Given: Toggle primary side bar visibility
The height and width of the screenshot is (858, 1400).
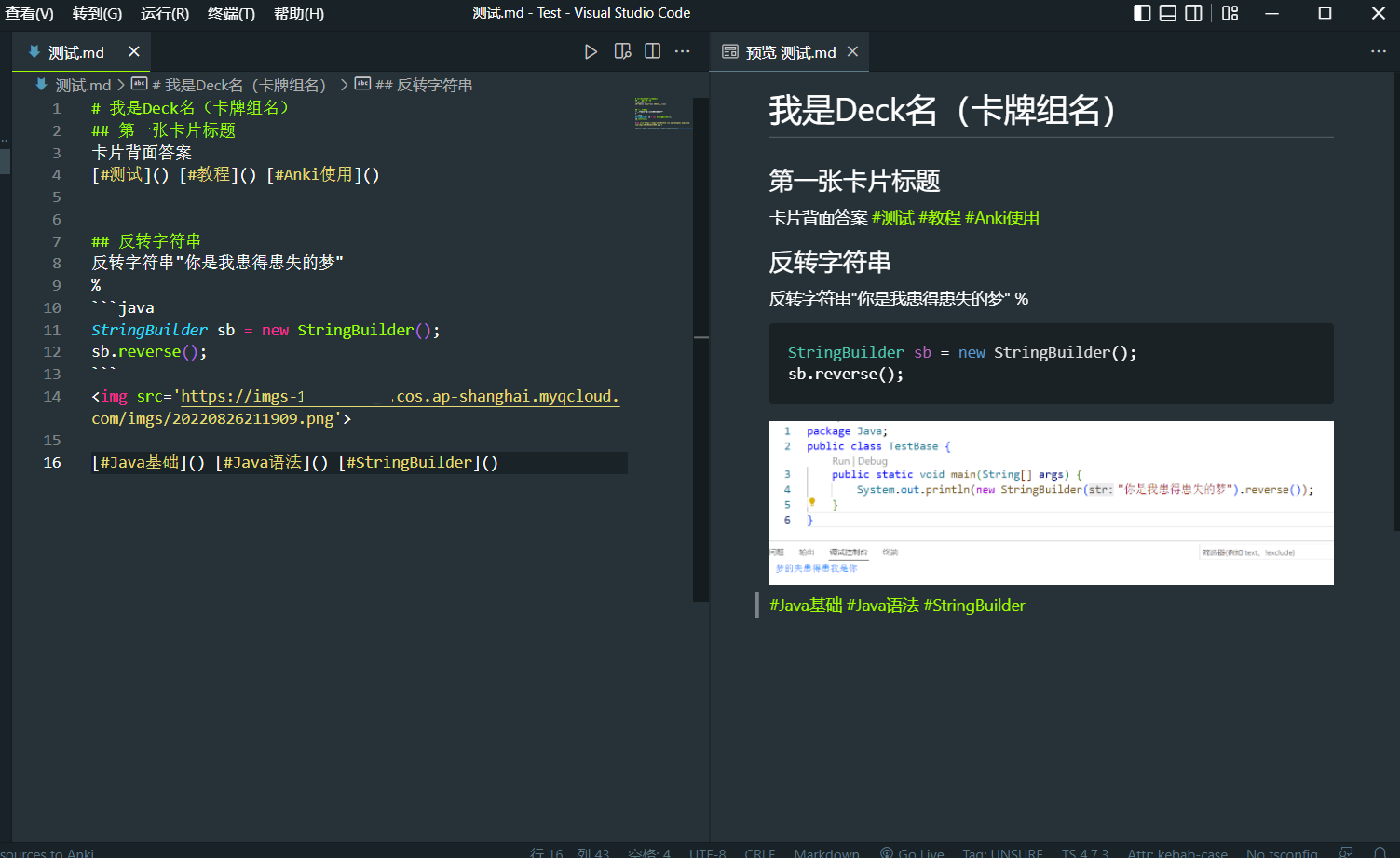Looking at the screenshot, I should coord(1142,13).
